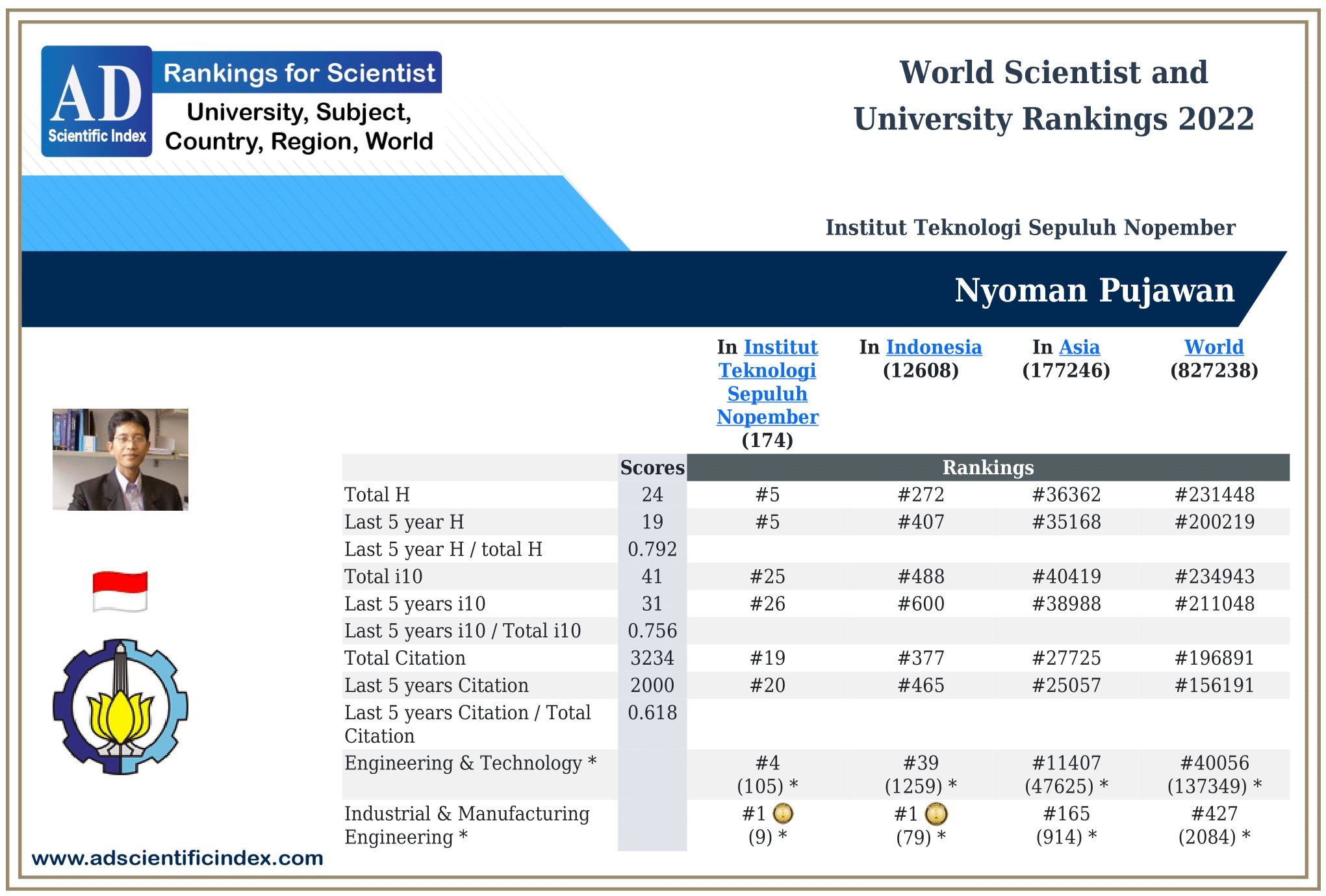The height and width of the screenshot is (896, 1326).
Task: Select the Total H row label
Action: [x=377, y=494]
